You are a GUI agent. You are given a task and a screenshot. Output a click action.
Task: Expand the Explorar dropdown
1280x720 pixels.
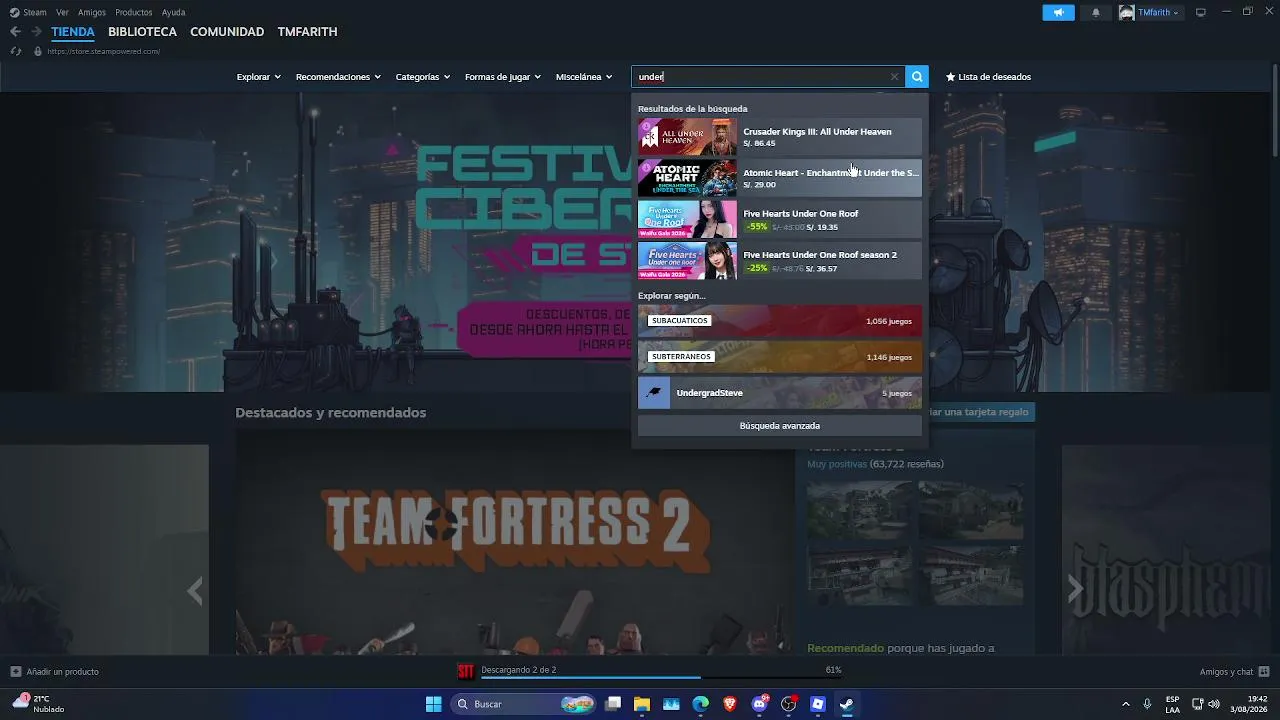tap(259, 77)
